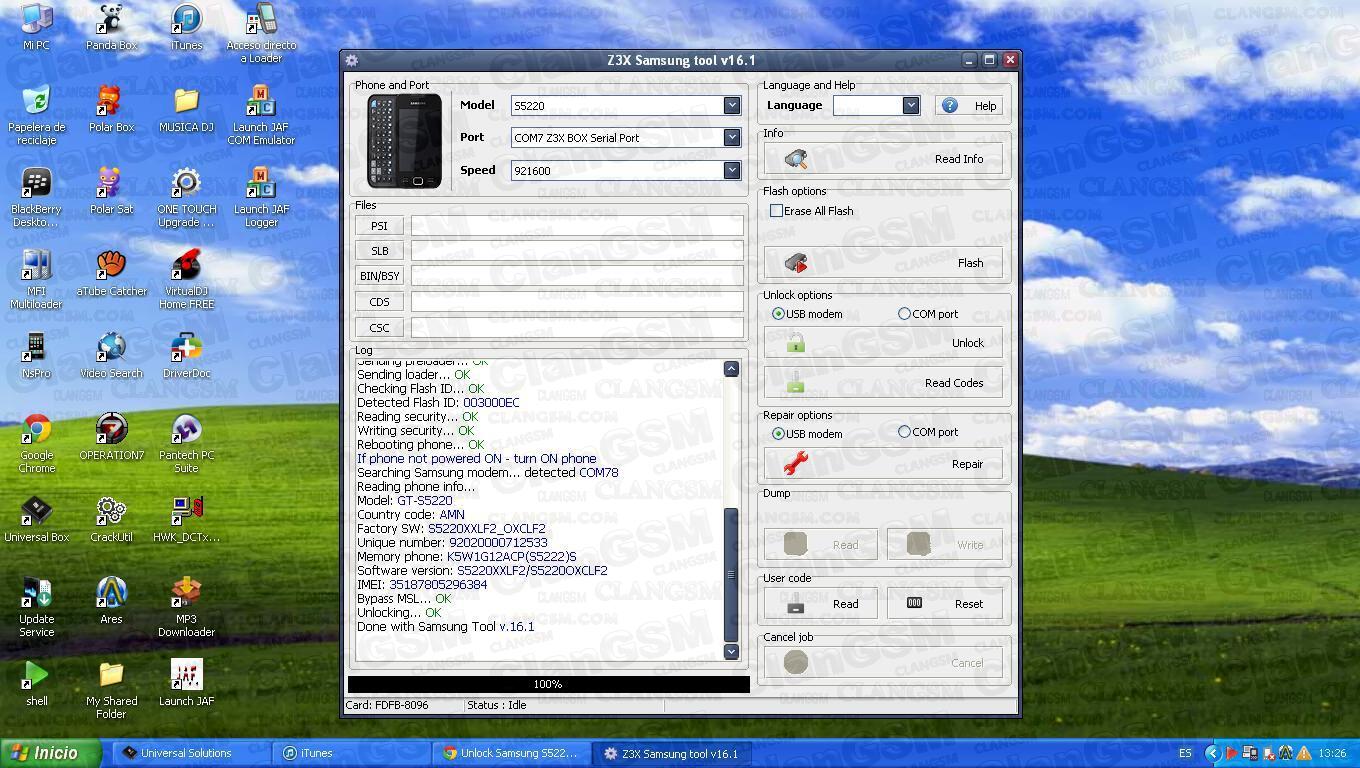Open Launch JAF desktop icon

coord(186,683)
